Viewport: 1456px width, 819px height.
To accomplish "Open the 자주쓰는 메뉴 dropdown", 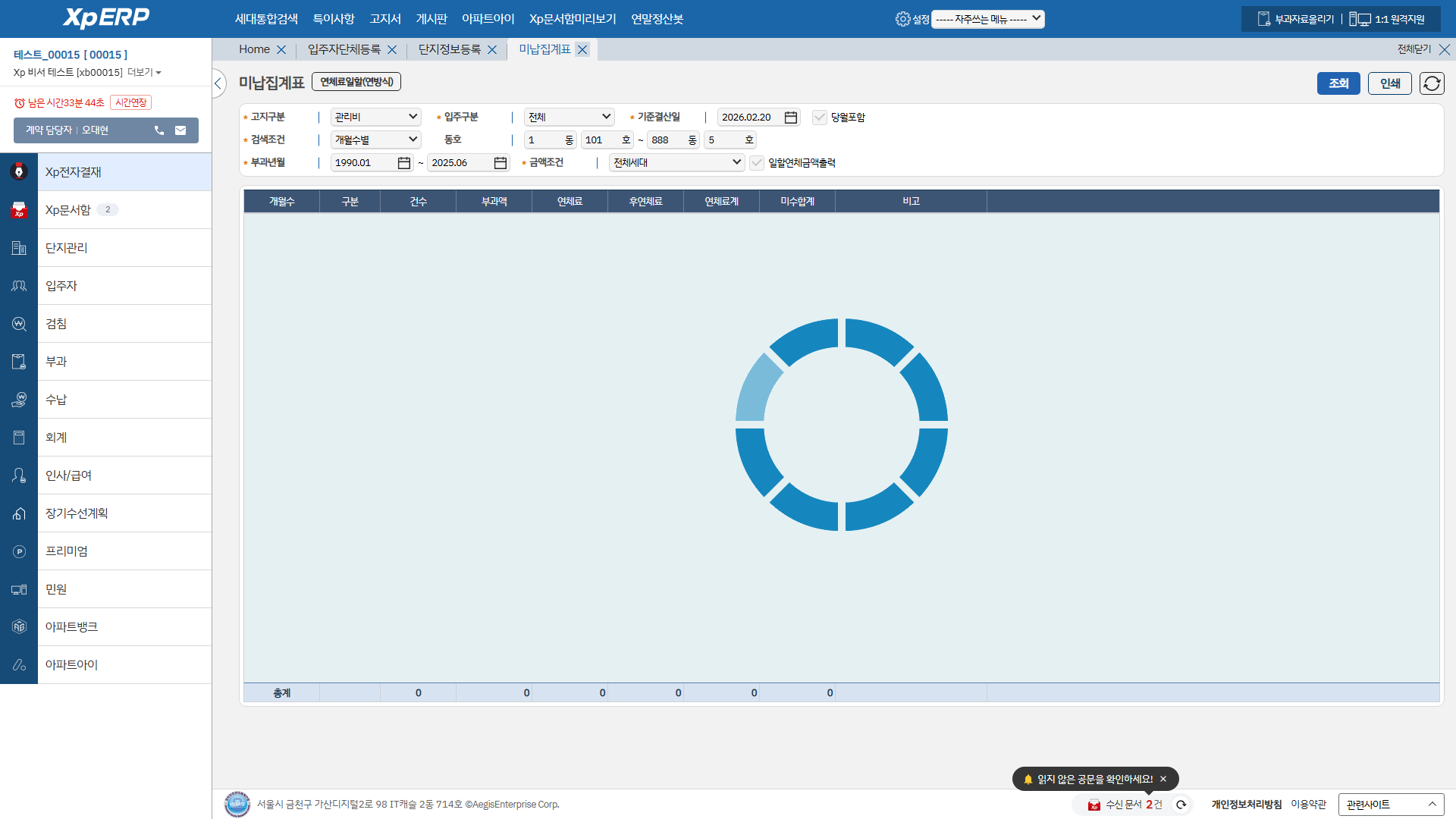I will pos(987,19).
